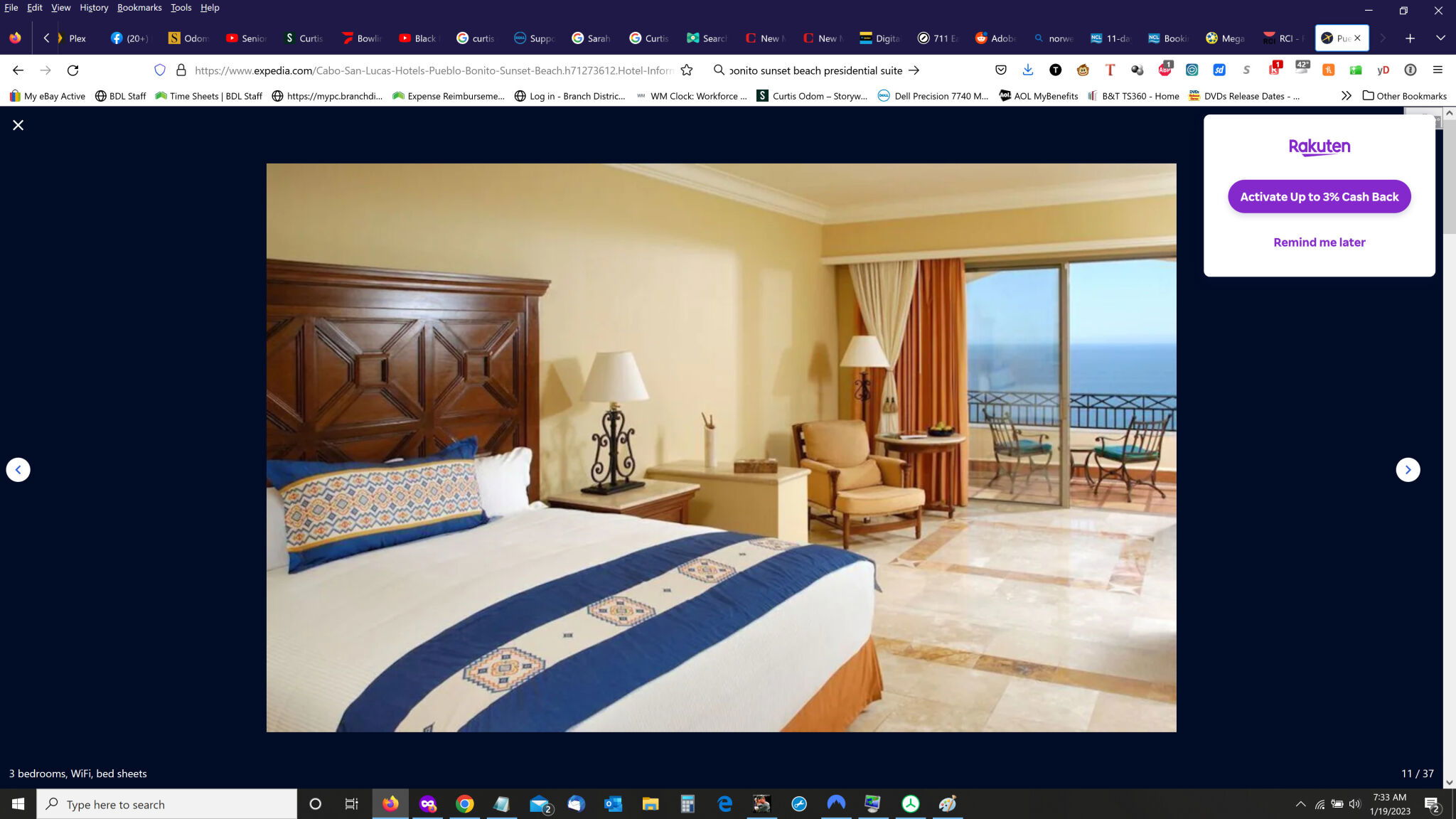Reload the current page
1456x819 pixels.
pyautogui.click(x=73, y=70)
